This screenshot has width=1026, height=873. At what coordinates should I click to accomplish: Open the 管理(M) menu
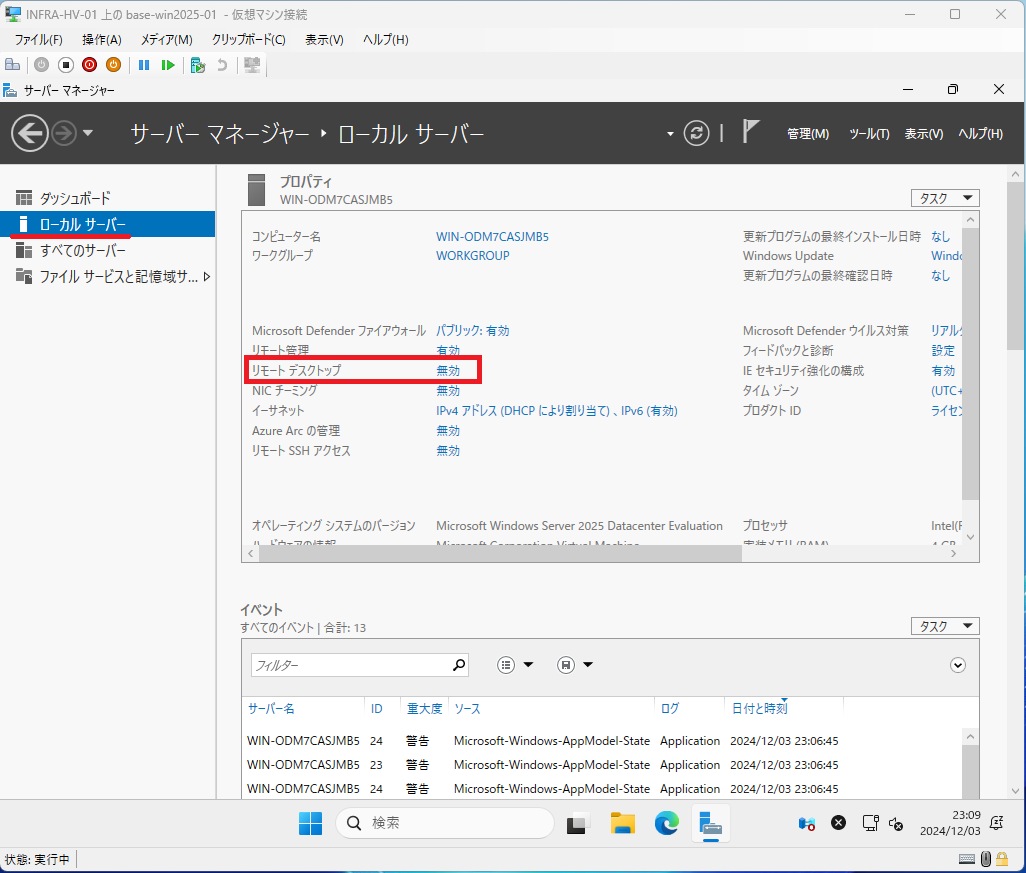[807, 134]
